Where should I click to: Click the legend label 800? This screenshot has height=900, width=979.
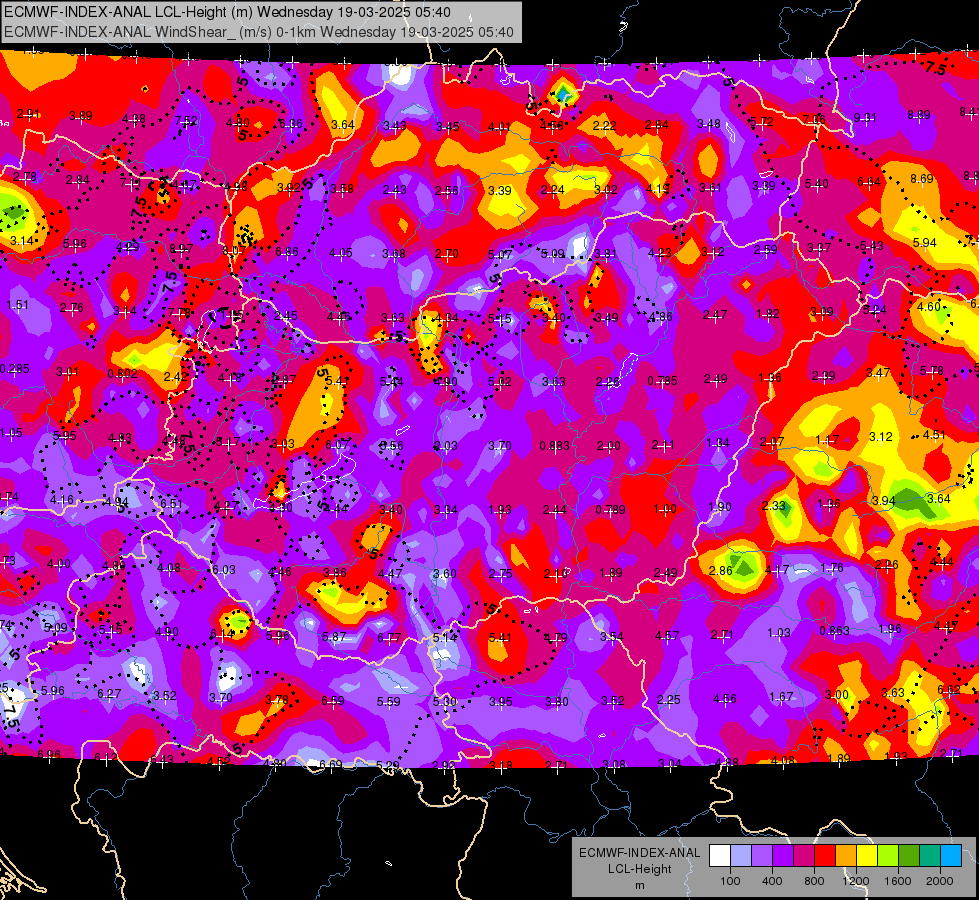click(x=814, y=881)
